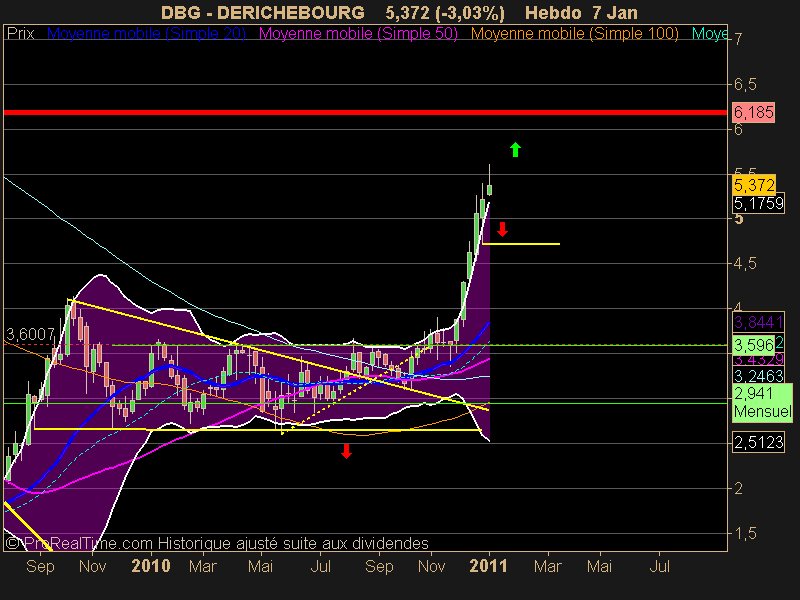
Task: Click the DBG - DERICHEBOURG chart title
Action: [x=263, y=12]
